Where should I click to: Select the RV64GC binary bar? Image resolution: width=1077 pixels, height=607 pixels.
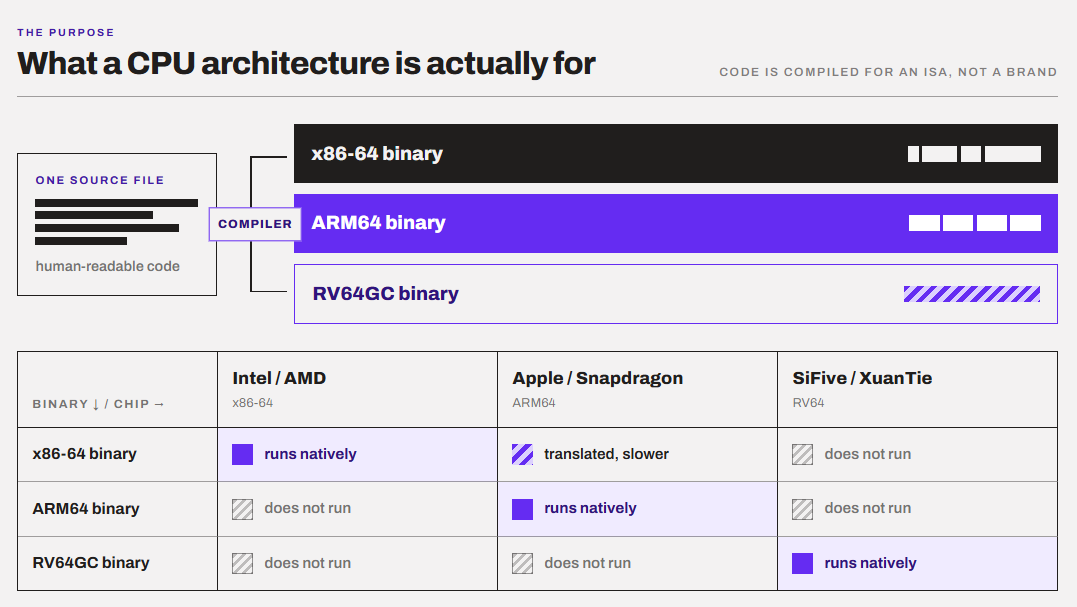(675, 294)
